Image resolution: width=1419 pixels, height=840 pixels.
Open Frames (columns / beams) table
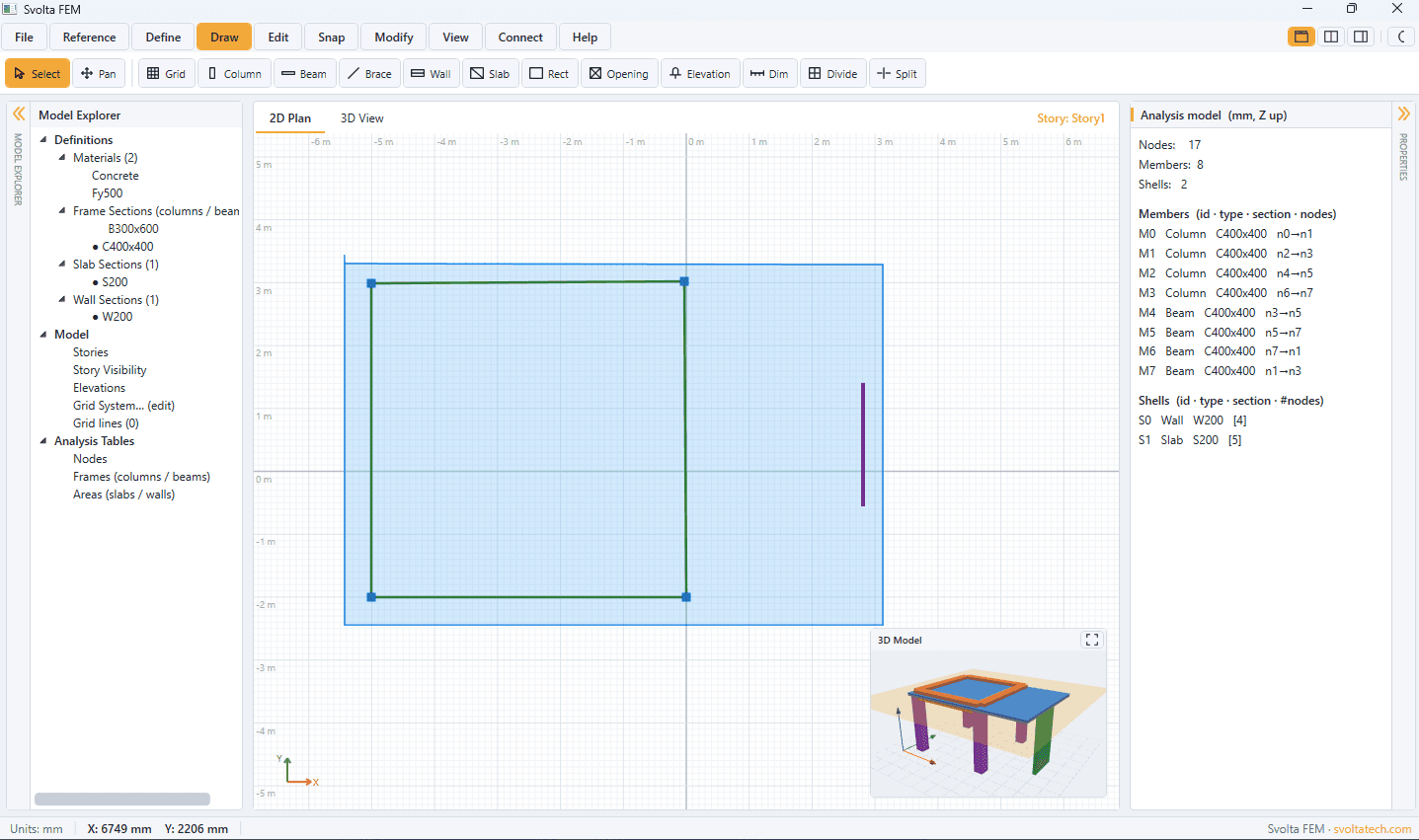pos(141,477)
